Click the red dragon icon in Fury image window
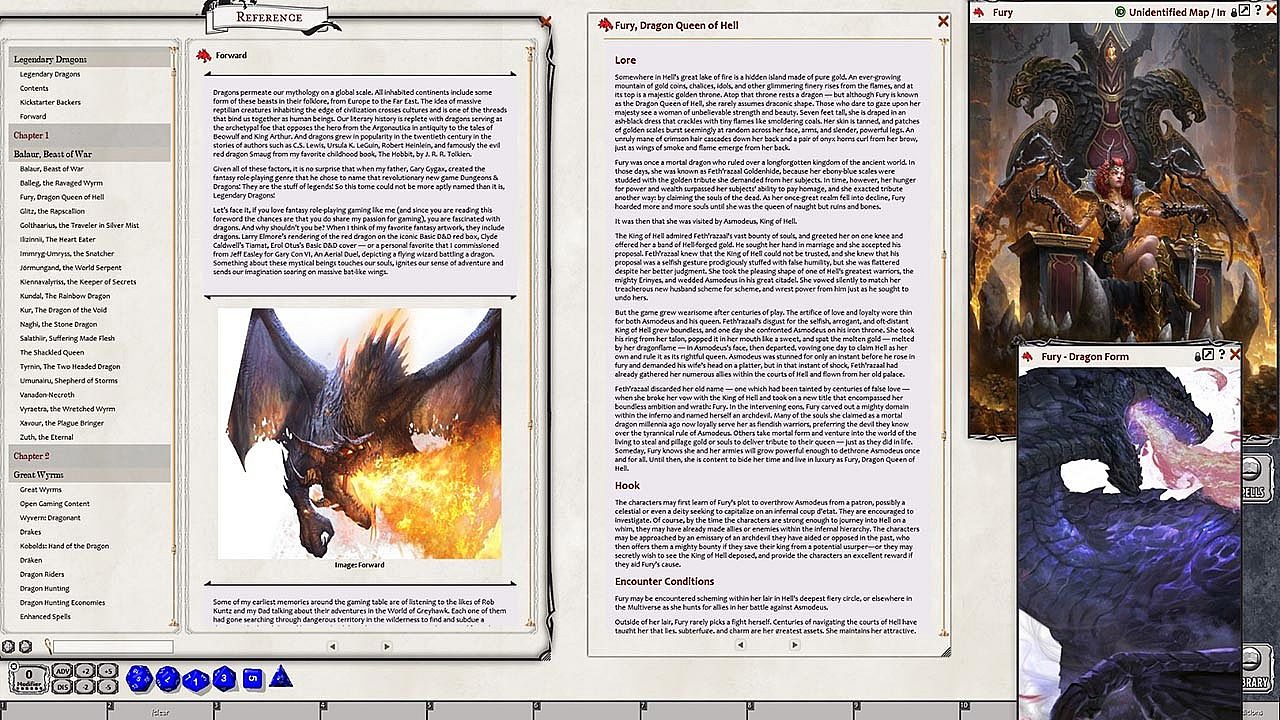The height and width of the screenshot is (720, 1280). (978, 12)
